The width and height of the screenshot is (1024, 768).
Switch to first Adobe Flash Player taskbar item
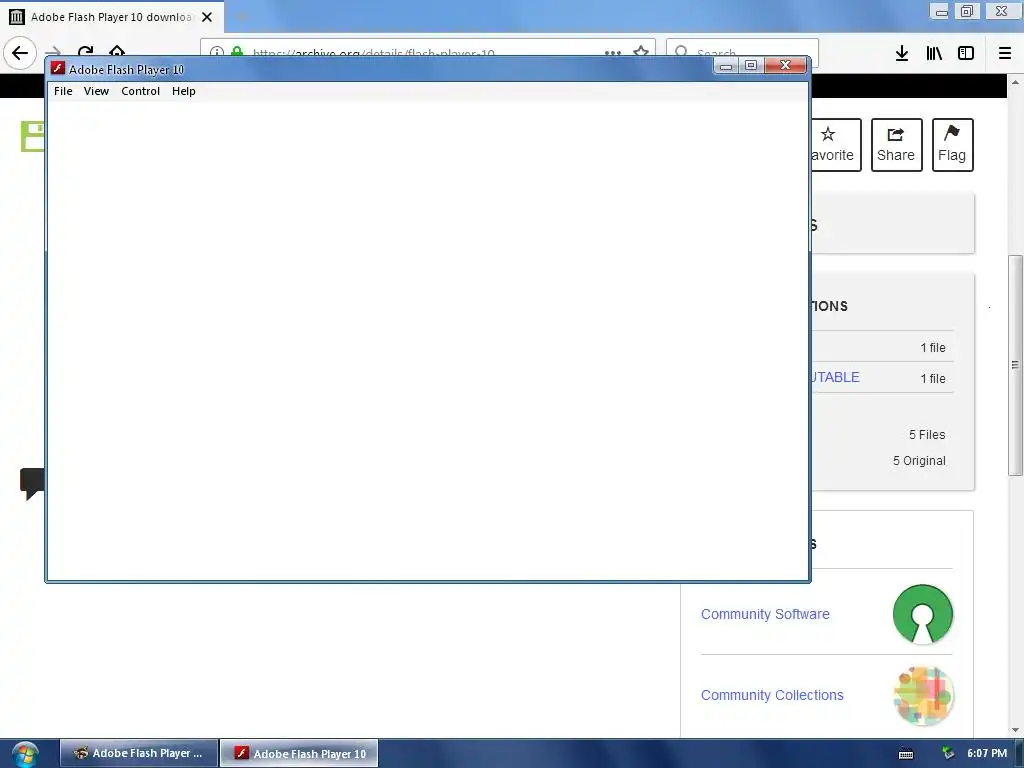139,754
